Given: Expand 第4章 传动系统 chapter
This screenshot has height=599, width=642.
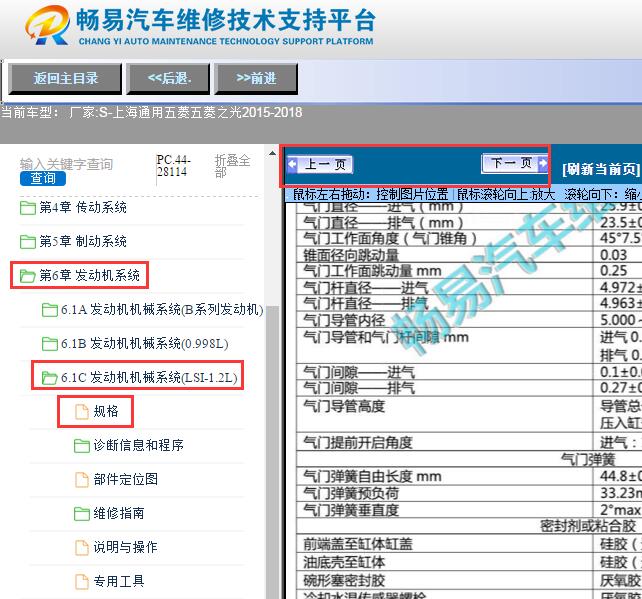Looking at the screenshot, I should 83,208.
